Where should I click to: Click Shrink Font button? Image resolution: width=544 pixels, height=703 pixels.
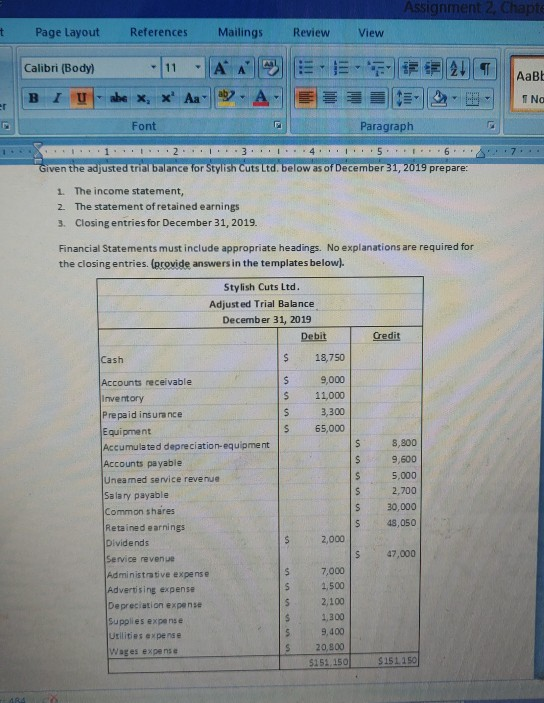pyautogui.click(x=243, y=68)
